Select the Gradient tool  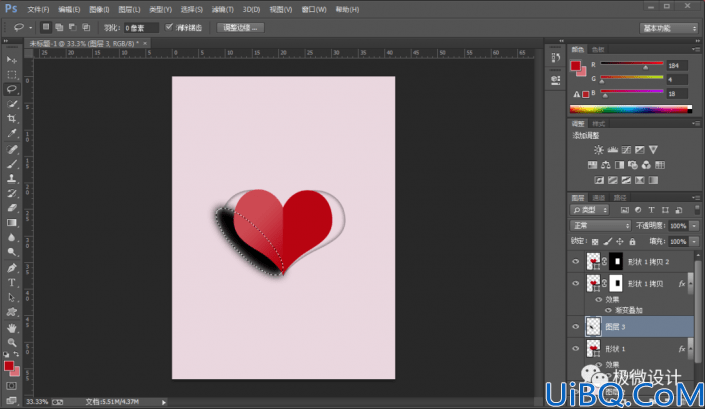coord(12,223)
